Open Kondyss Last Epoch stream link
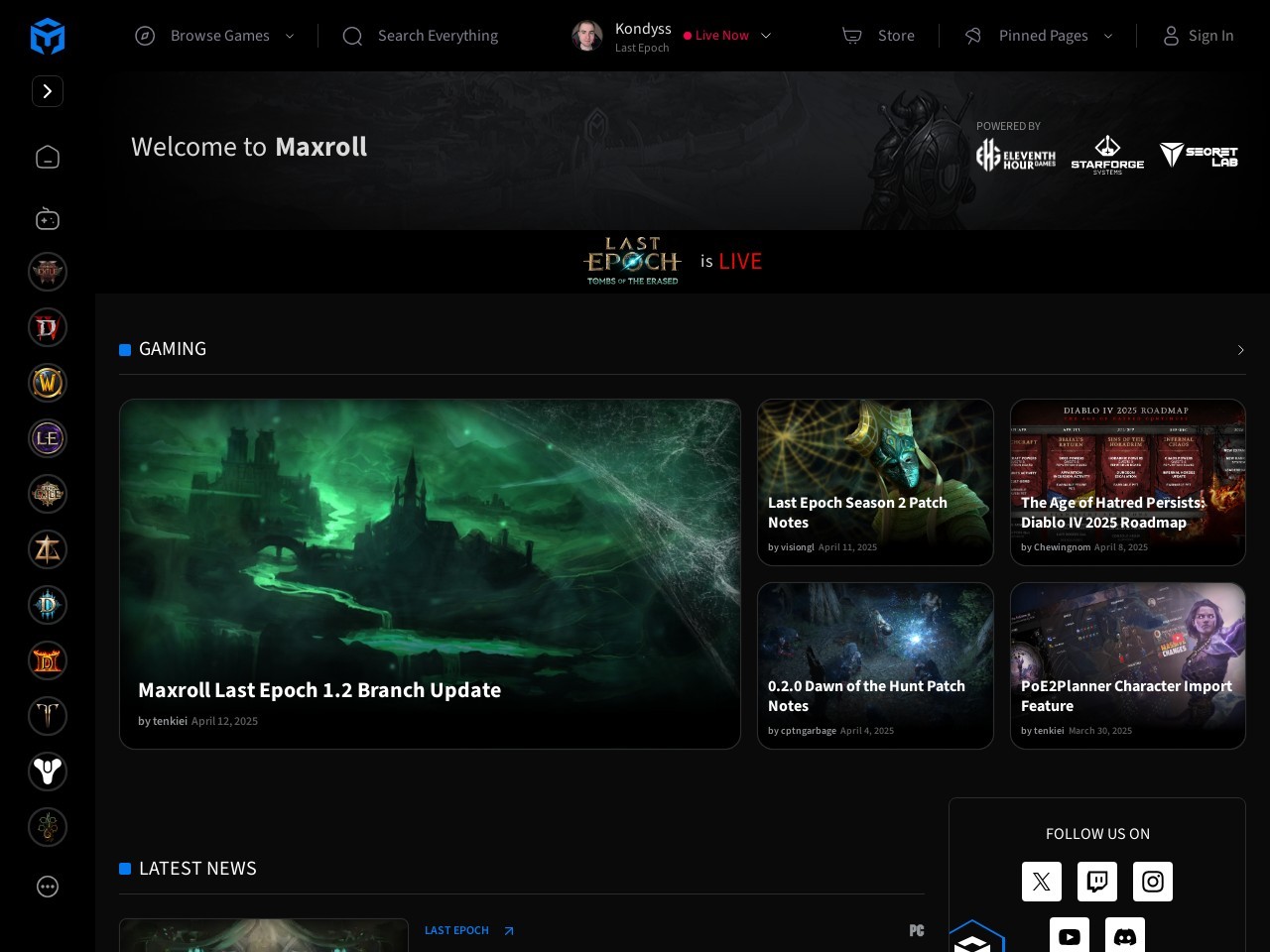This screenshot has height=952, width=1270. 643,37
